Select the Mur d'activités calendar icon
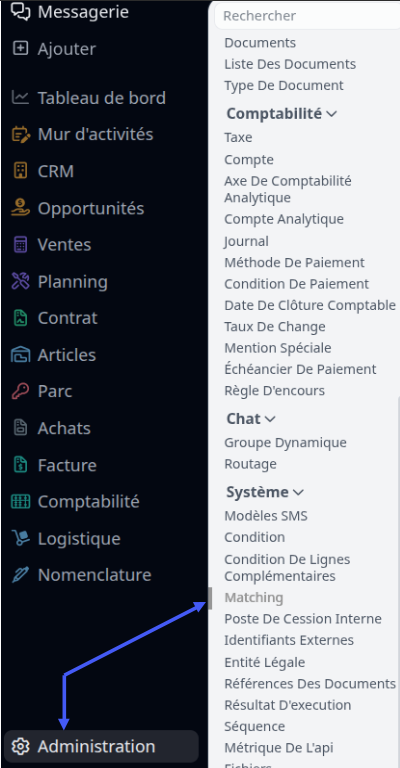 (x=21, y=134)
